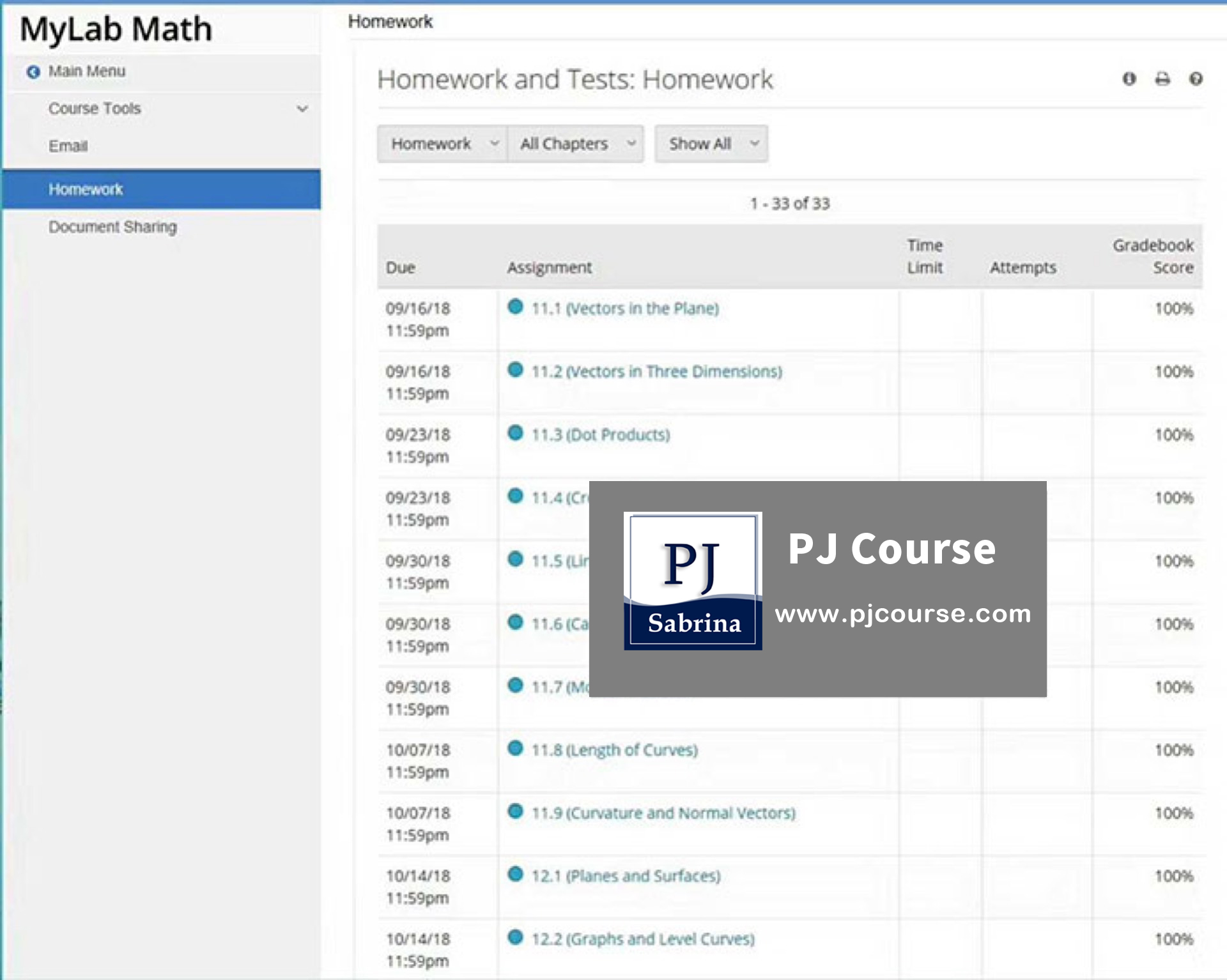Click the blue dot beside 12.2 assignment
The image size is (1227, 980).
515,937
